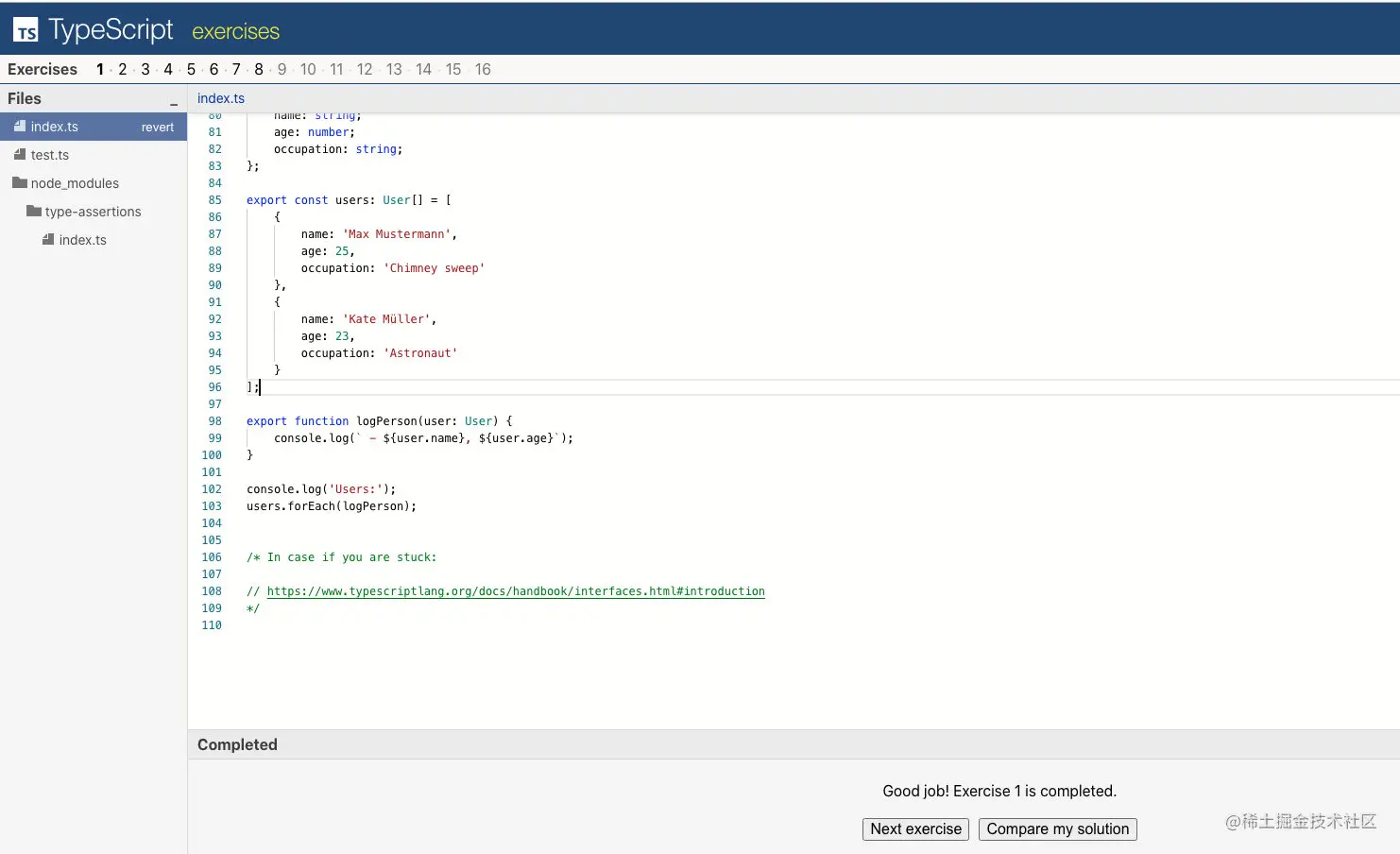Click the Next exercise button

pos(915,829)
